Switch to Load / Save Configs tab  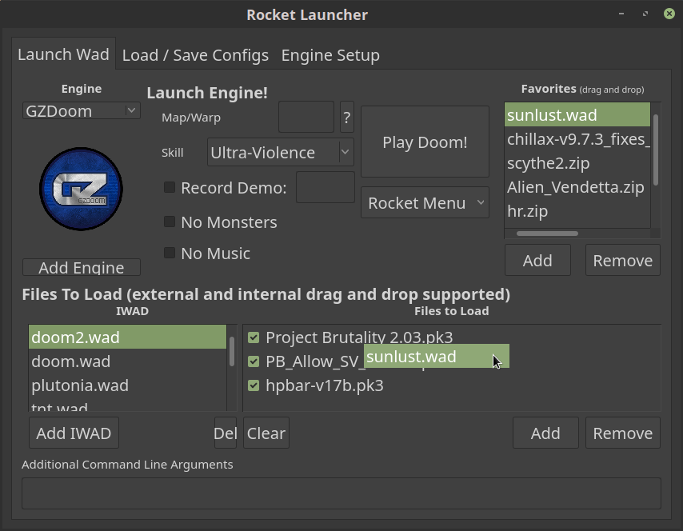[x=195, y=55]
